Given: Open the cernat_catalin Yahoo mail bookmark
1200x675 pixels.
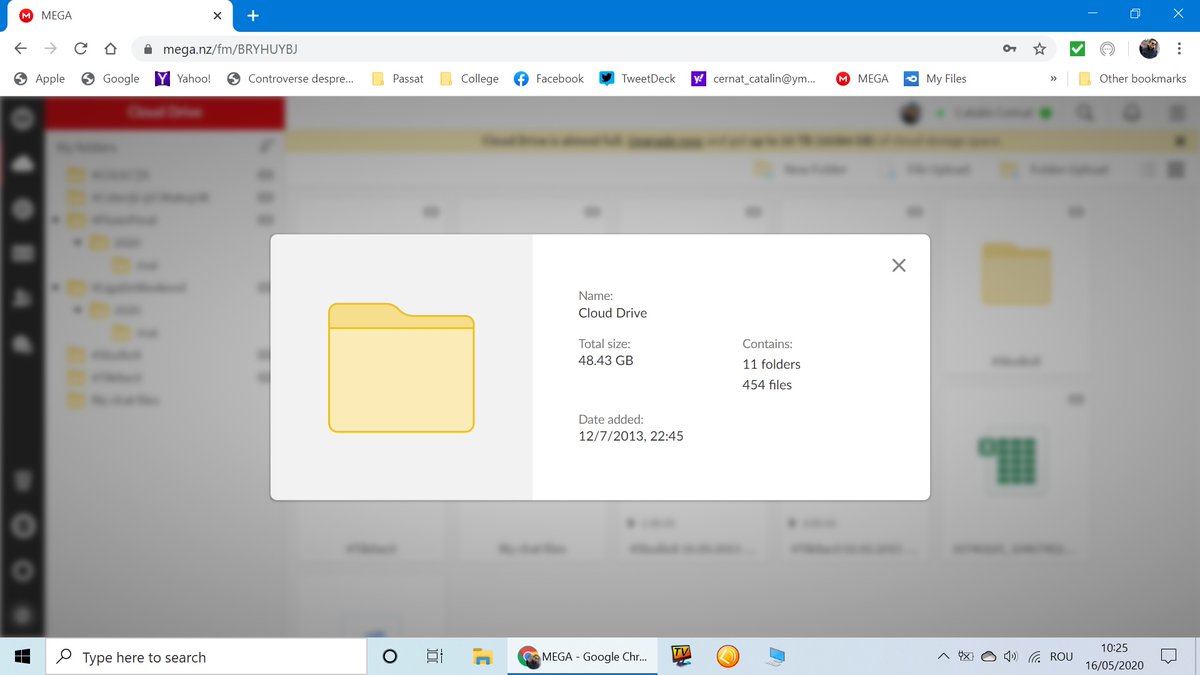Looking at the screenshot, I should tap(755, 78).
